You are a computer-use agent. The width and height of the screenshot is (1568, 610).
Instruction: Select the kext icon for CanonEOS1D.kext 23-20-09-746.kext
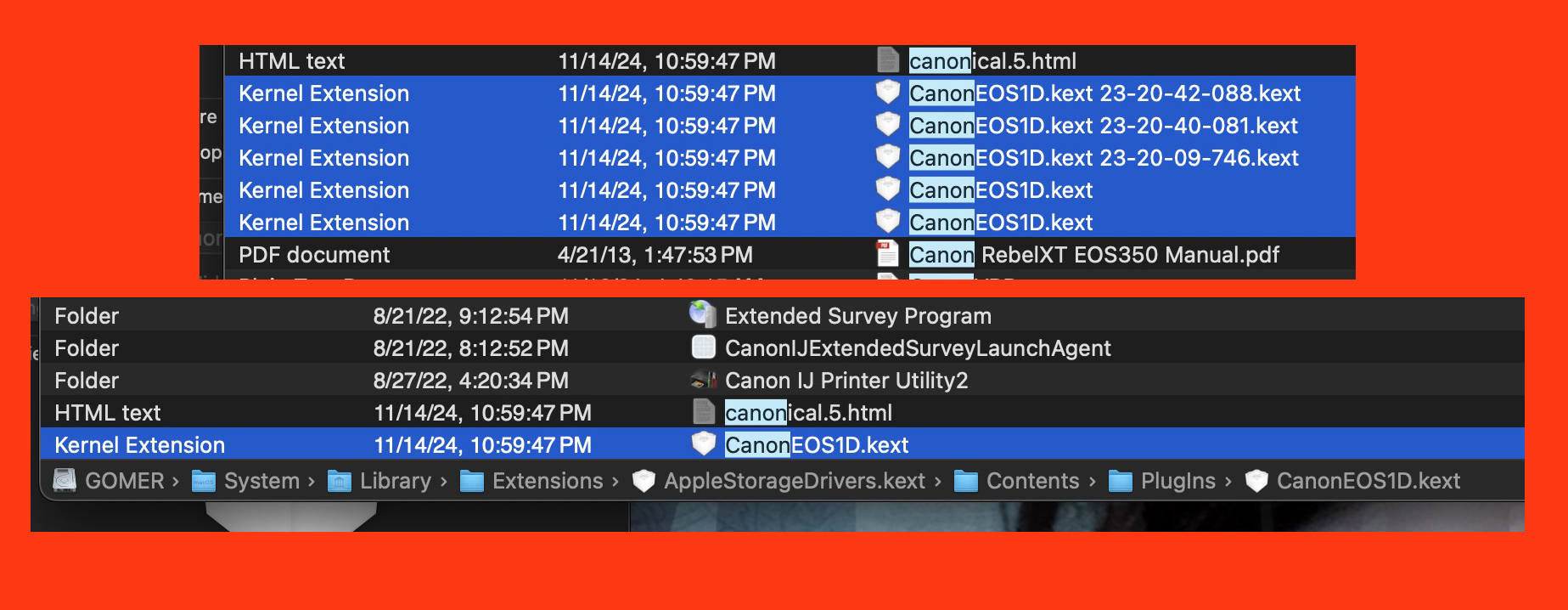[x=887, y=157]
